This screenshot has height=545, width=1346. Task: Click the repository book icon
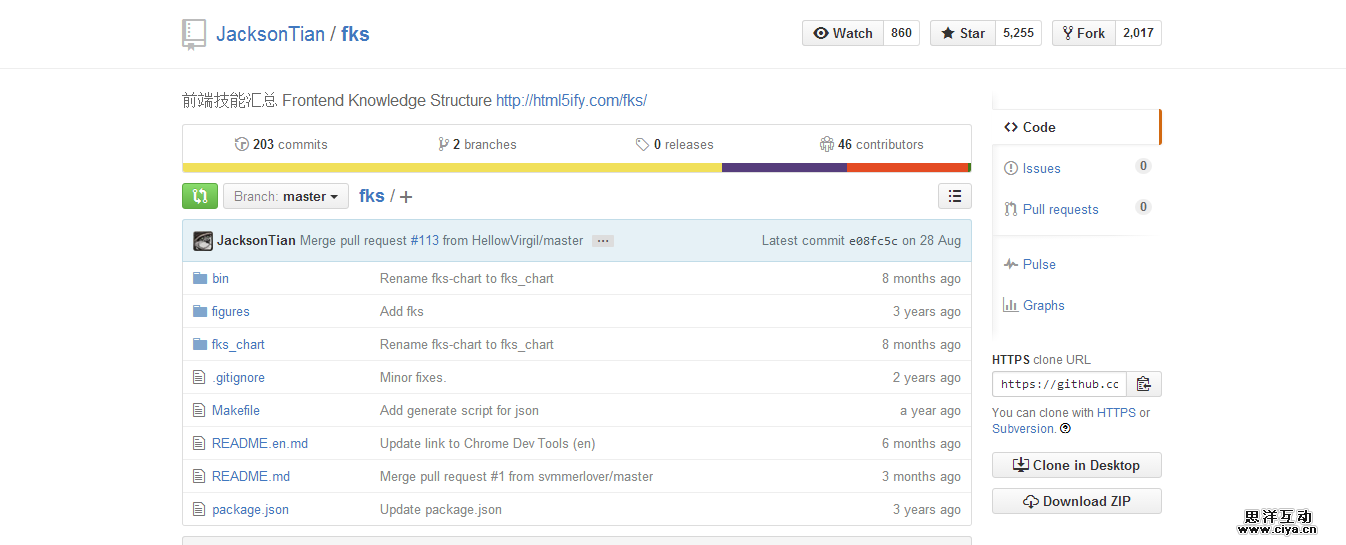194,34
